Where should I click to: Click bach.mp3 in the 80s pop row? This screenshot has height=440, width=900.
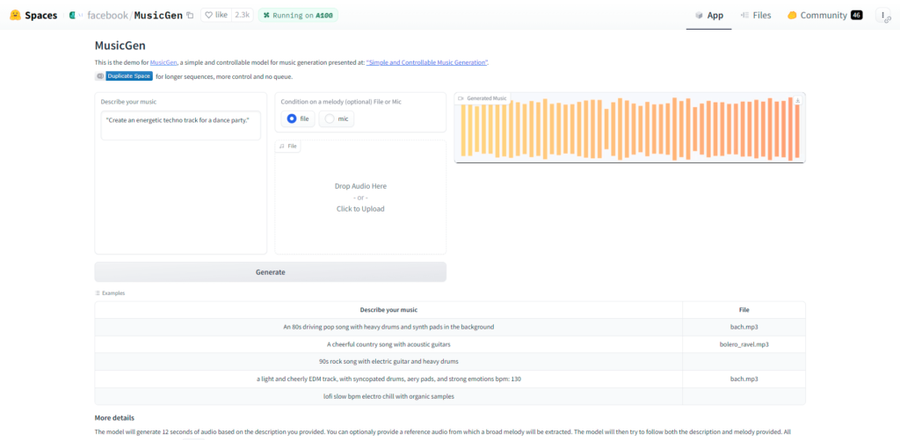pyautogui.click(x=744, y=327)
